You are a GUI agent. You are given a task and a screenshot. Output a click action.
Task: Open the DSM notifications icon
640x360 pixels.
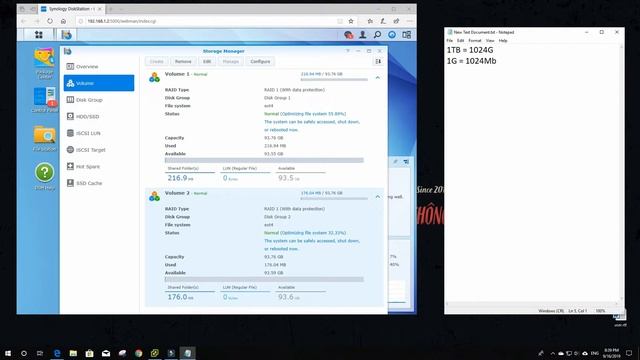coord(348,35)
